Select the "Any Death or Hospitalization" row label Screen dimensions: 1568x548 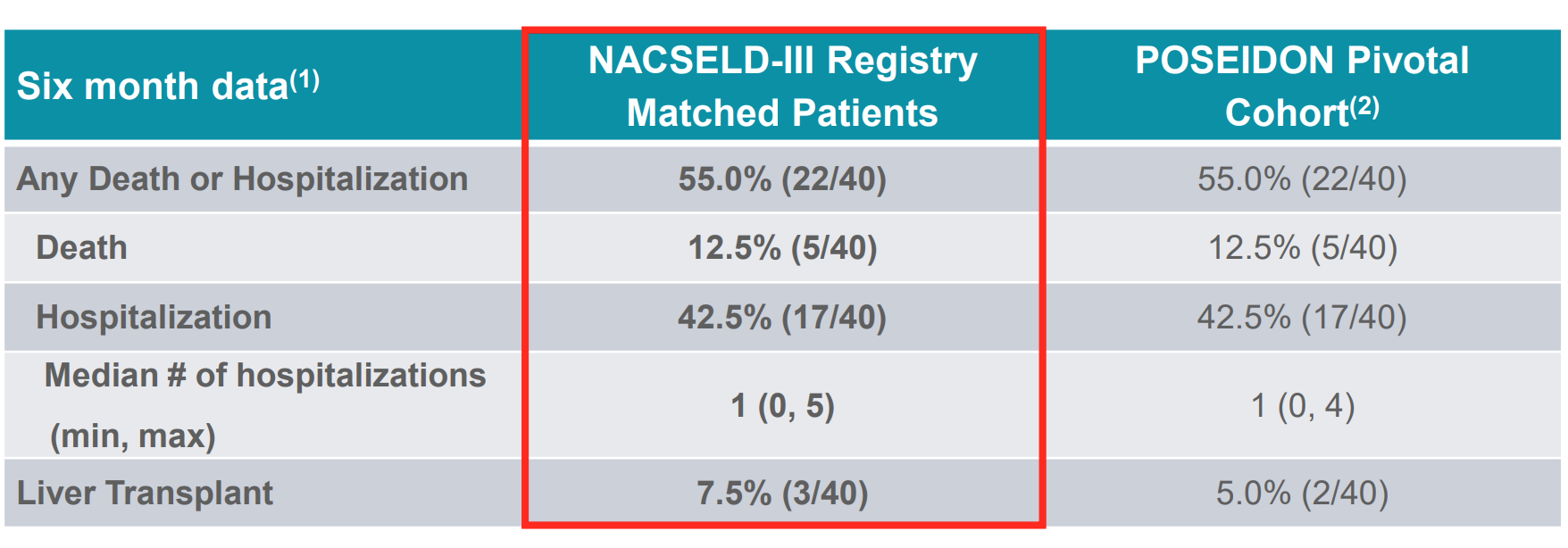click(242, 179)
